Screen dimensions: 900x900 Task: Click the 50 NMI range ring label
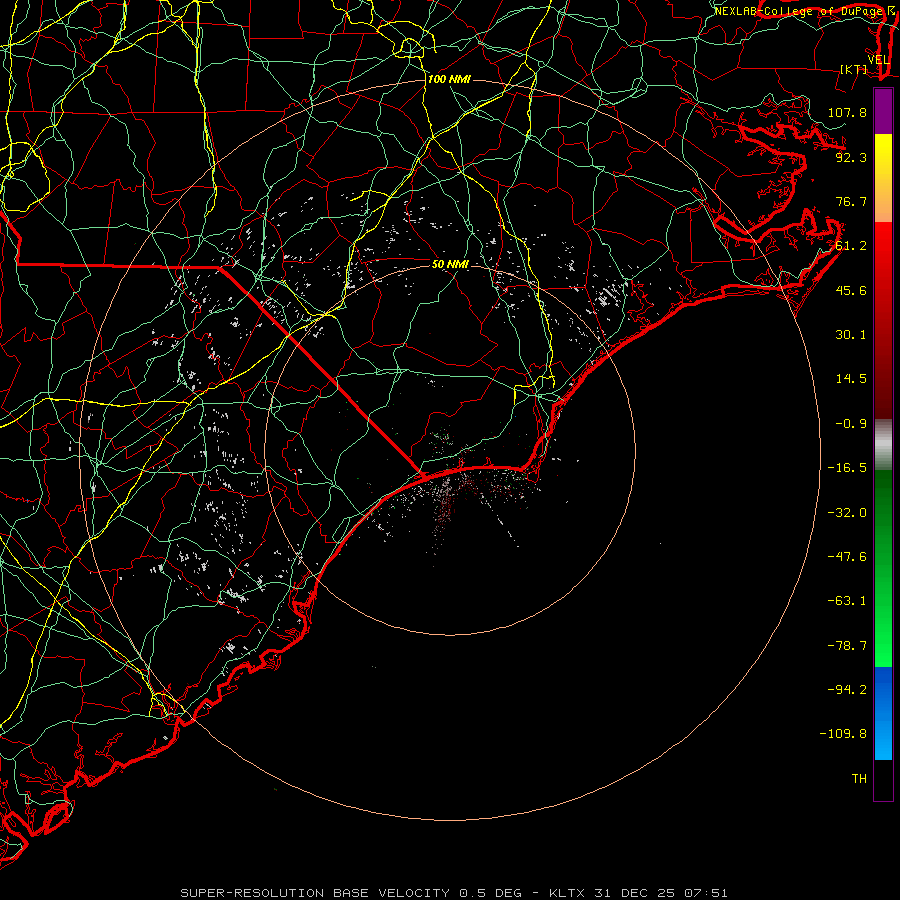pos(450,264)
